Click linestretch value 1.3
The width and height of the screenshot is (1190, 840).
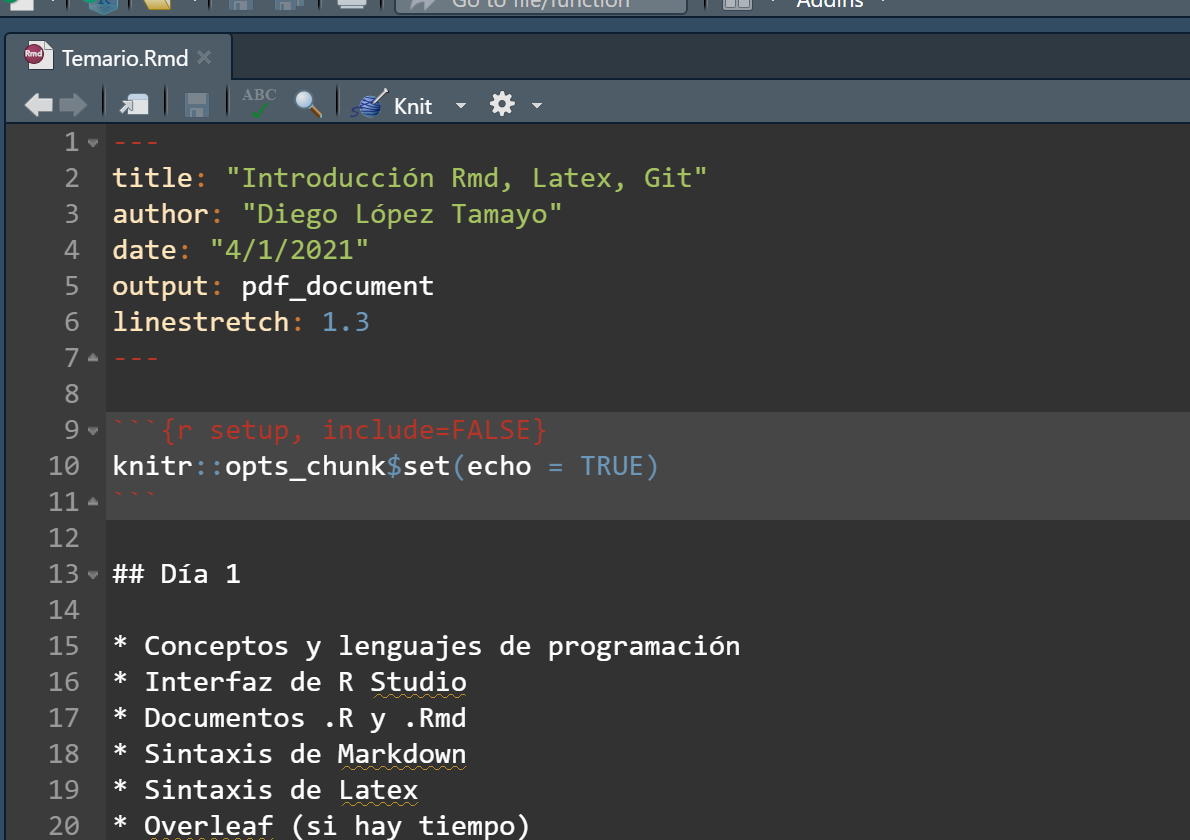point(346,322)
